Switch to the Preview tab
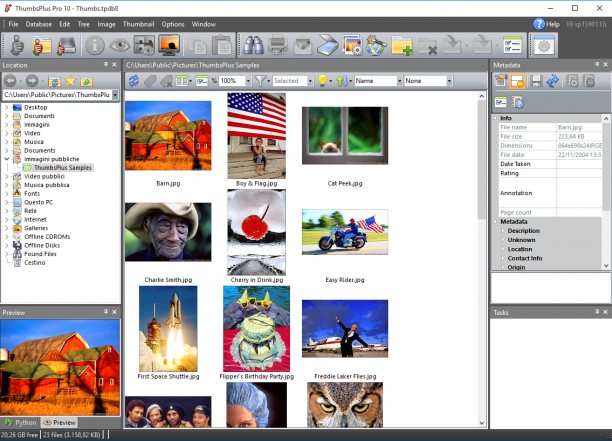This screenshot has width=612, height=441. pyautogui.click(x=59, y=422)
